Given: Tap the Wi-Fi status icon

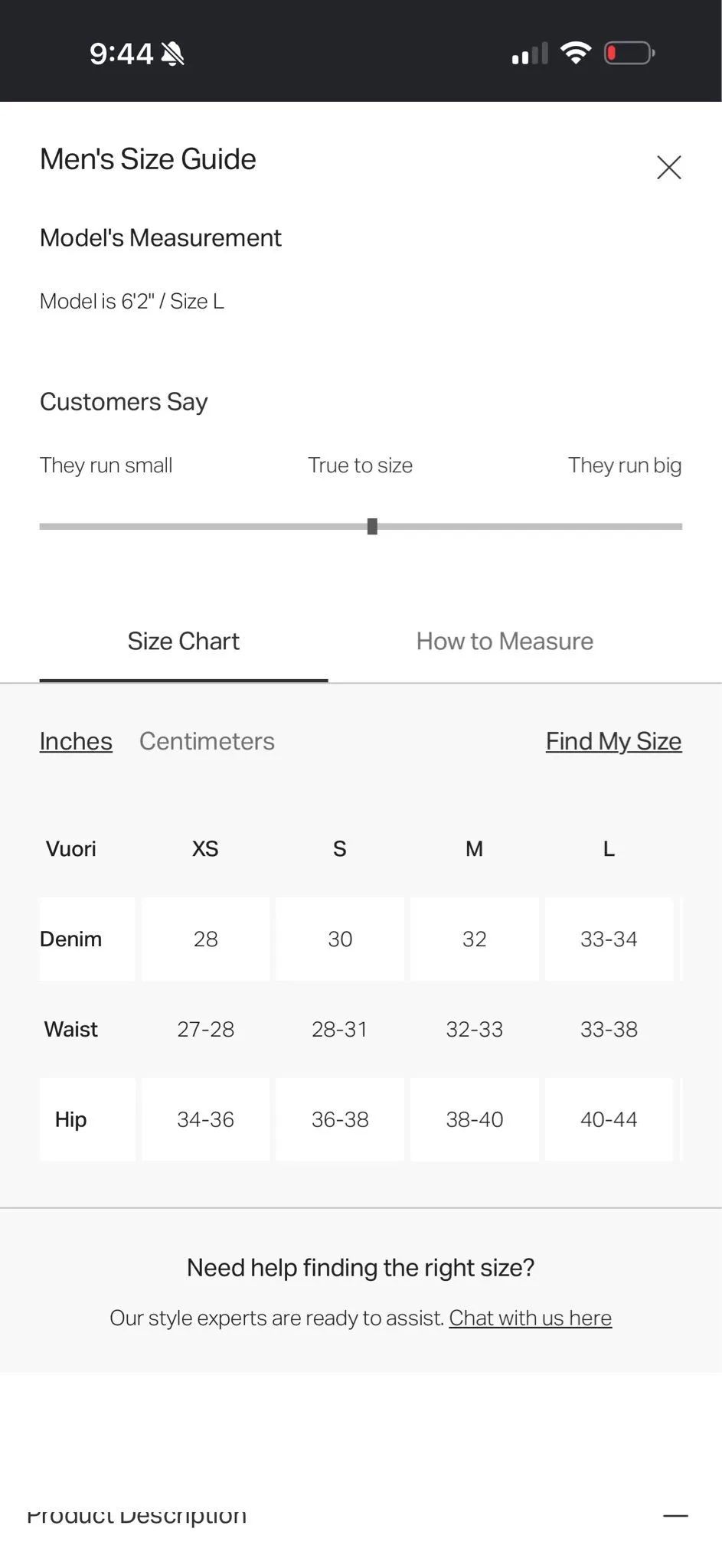Looking at the screenshot, I should tap(575, 53).
